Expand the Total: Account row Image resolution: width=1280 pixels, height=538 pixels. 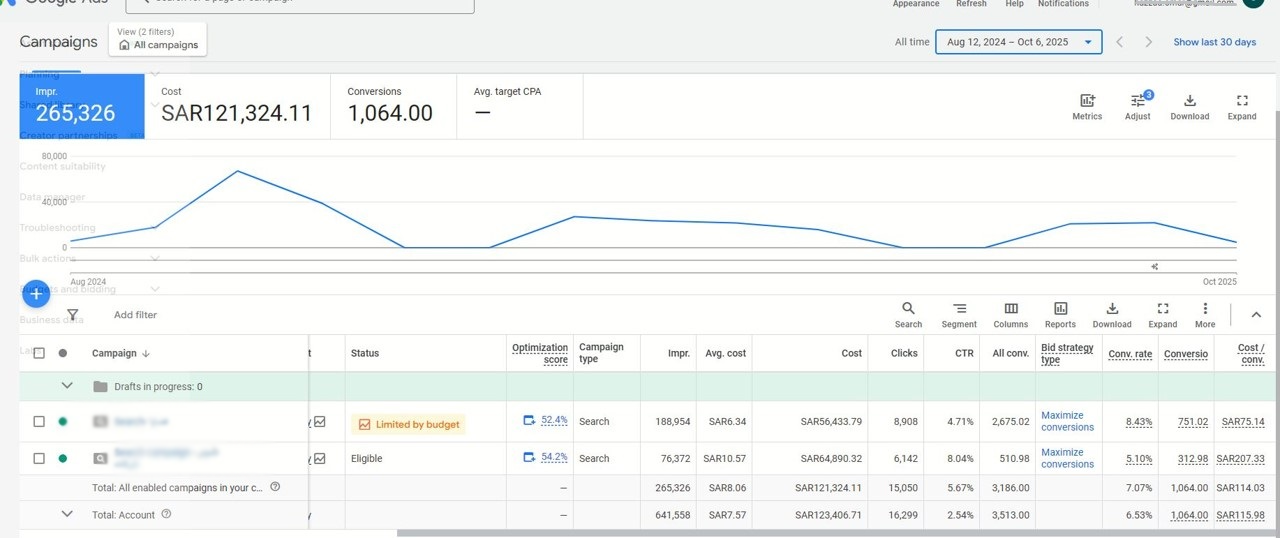pyautogui.click(x=68, y=514)
